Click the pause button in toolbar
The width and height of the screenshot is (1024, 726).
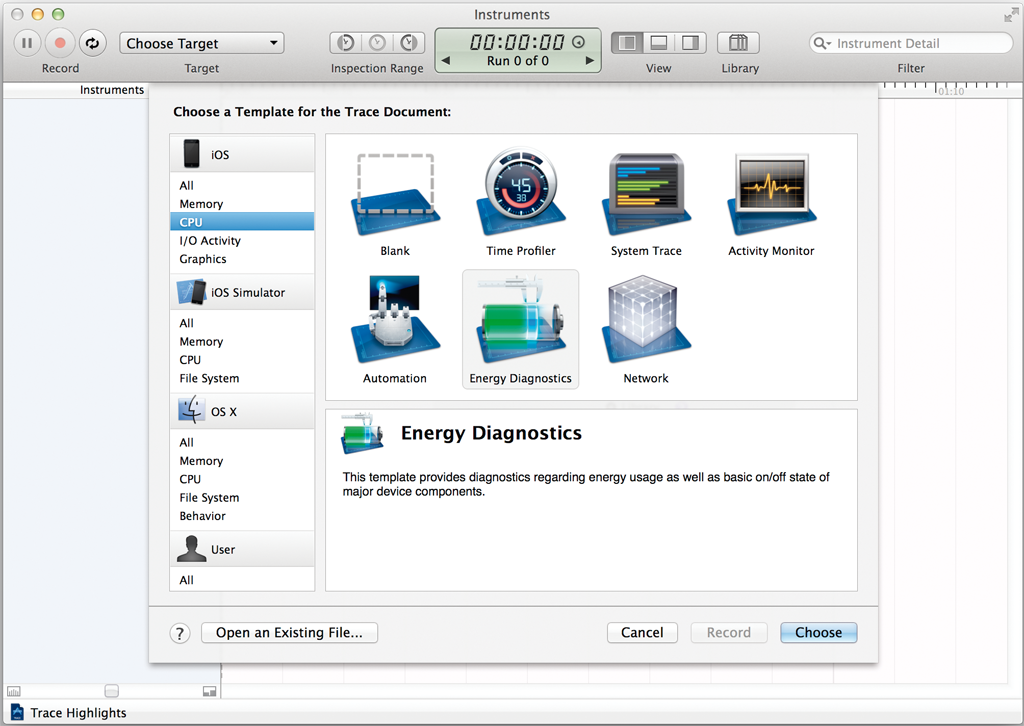(27, 43)
